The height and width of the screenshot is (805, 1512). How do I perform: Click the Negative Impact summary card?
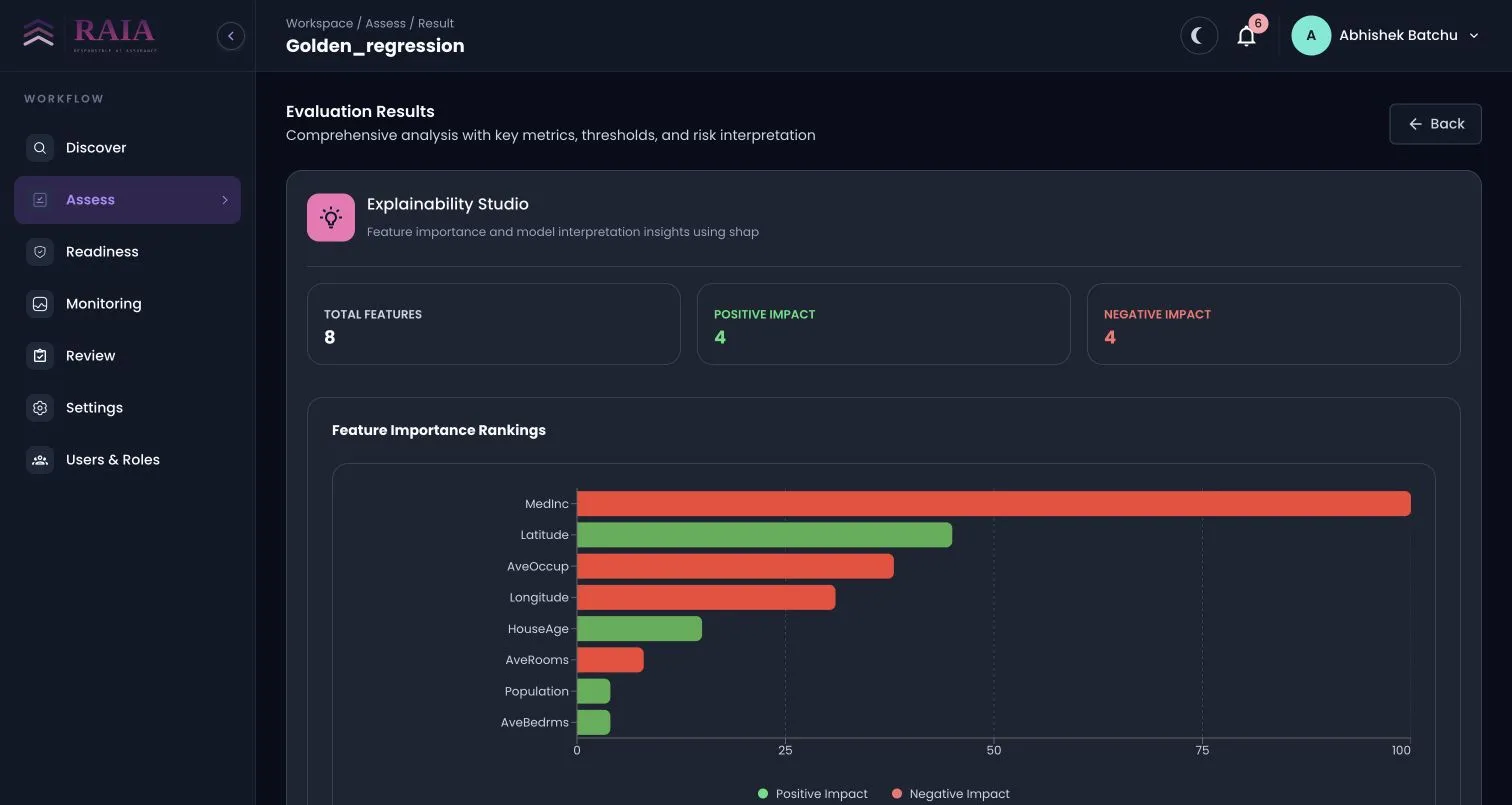pyautogui.click(x=1274, y=324)
